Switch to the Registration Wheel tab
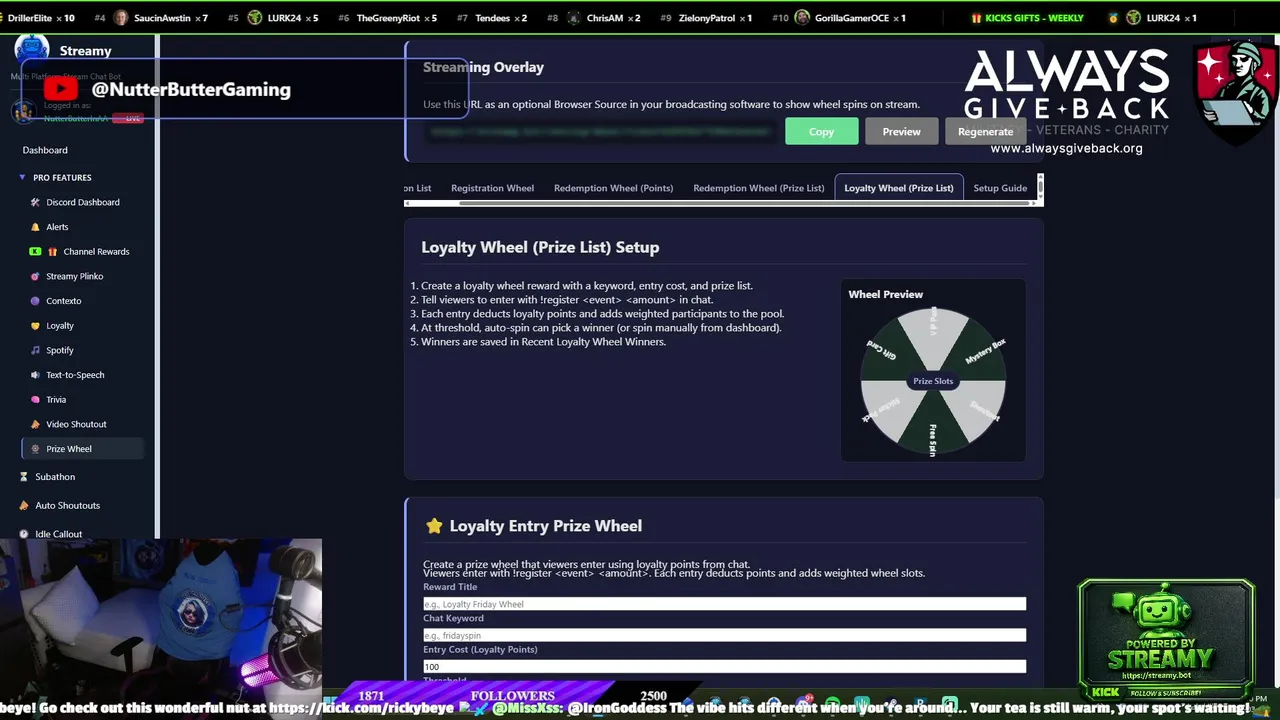Viewport: 1280px width, 720px height. pos(492,188)
